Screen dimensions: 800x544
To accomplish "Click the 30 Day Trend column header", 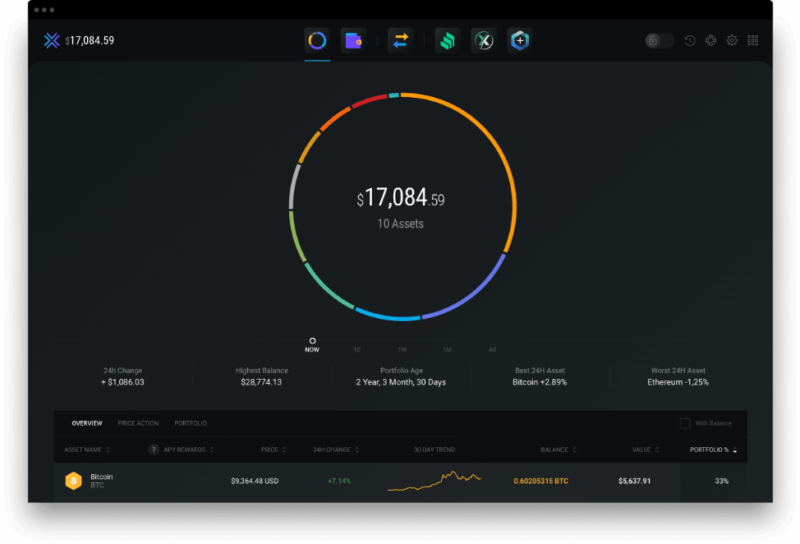I will (x=434, y=450).
